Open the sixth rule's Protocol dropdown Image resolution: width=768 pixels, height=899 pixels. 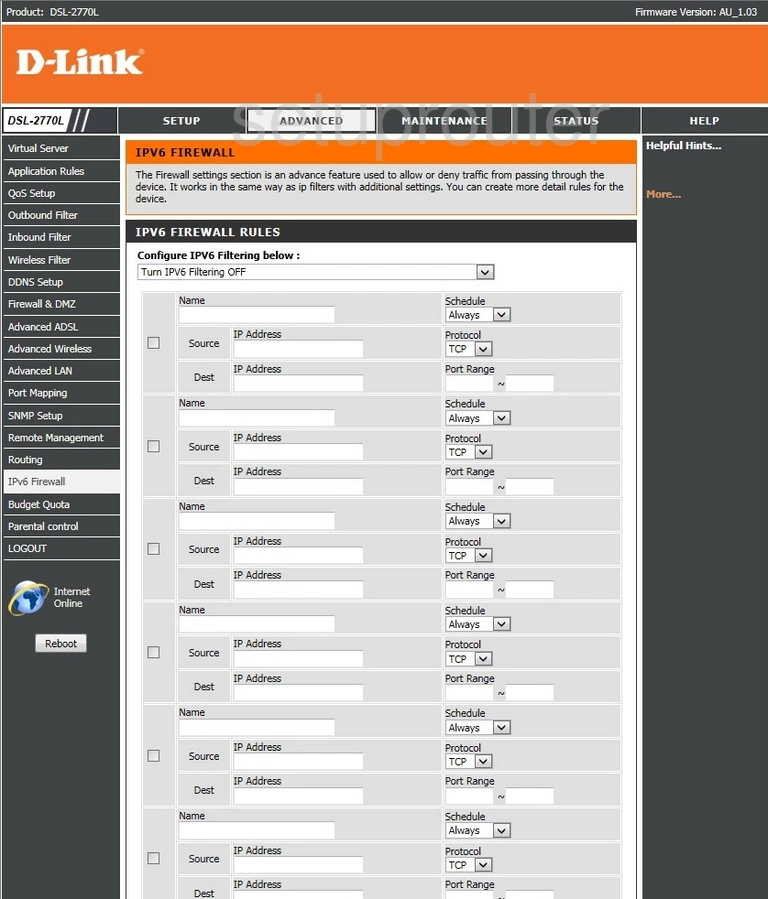[x=469, y=865]
